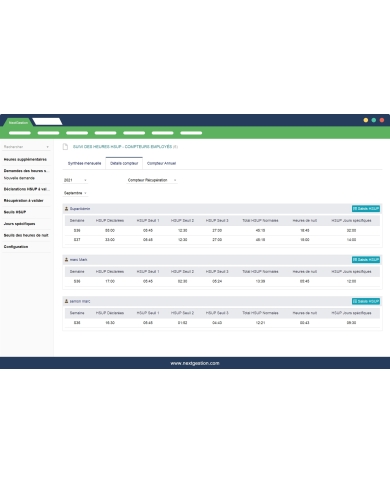390x484 pixels.
Task: Click 33:00 declared hours in SuperAdmin S37 row
Action: [x=110, y=240]
